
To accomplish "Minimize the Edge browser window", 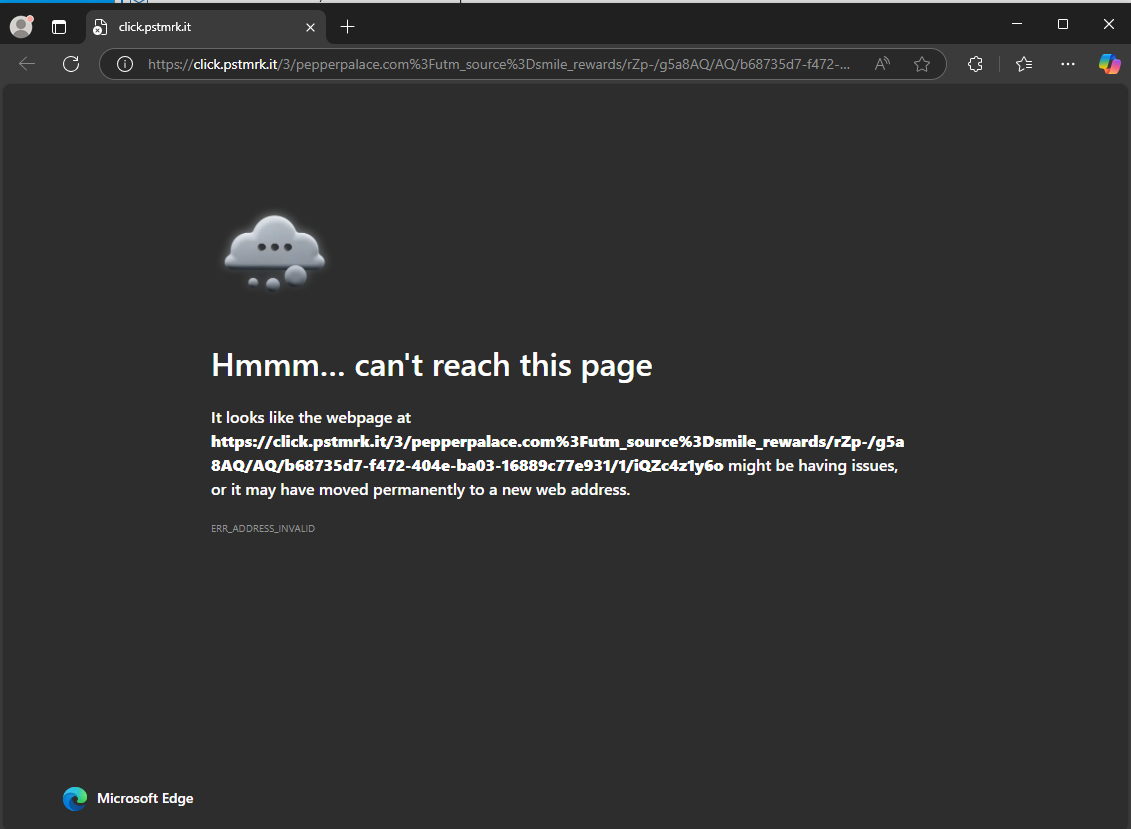I will (x=1017, y=24).
